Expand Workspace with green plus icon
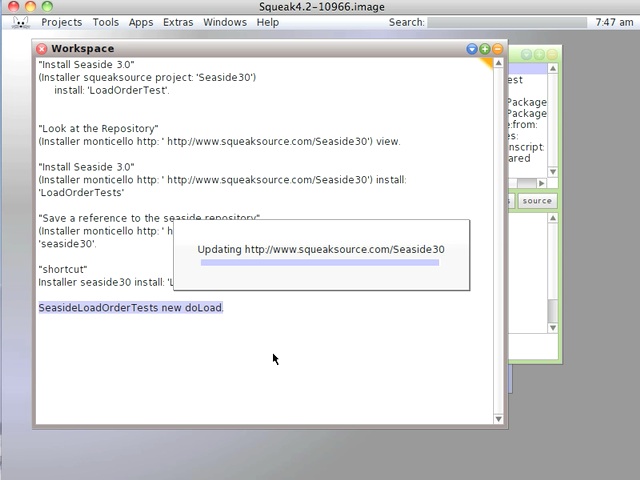Screen dimensions: 640x480 tap(484, 49)
